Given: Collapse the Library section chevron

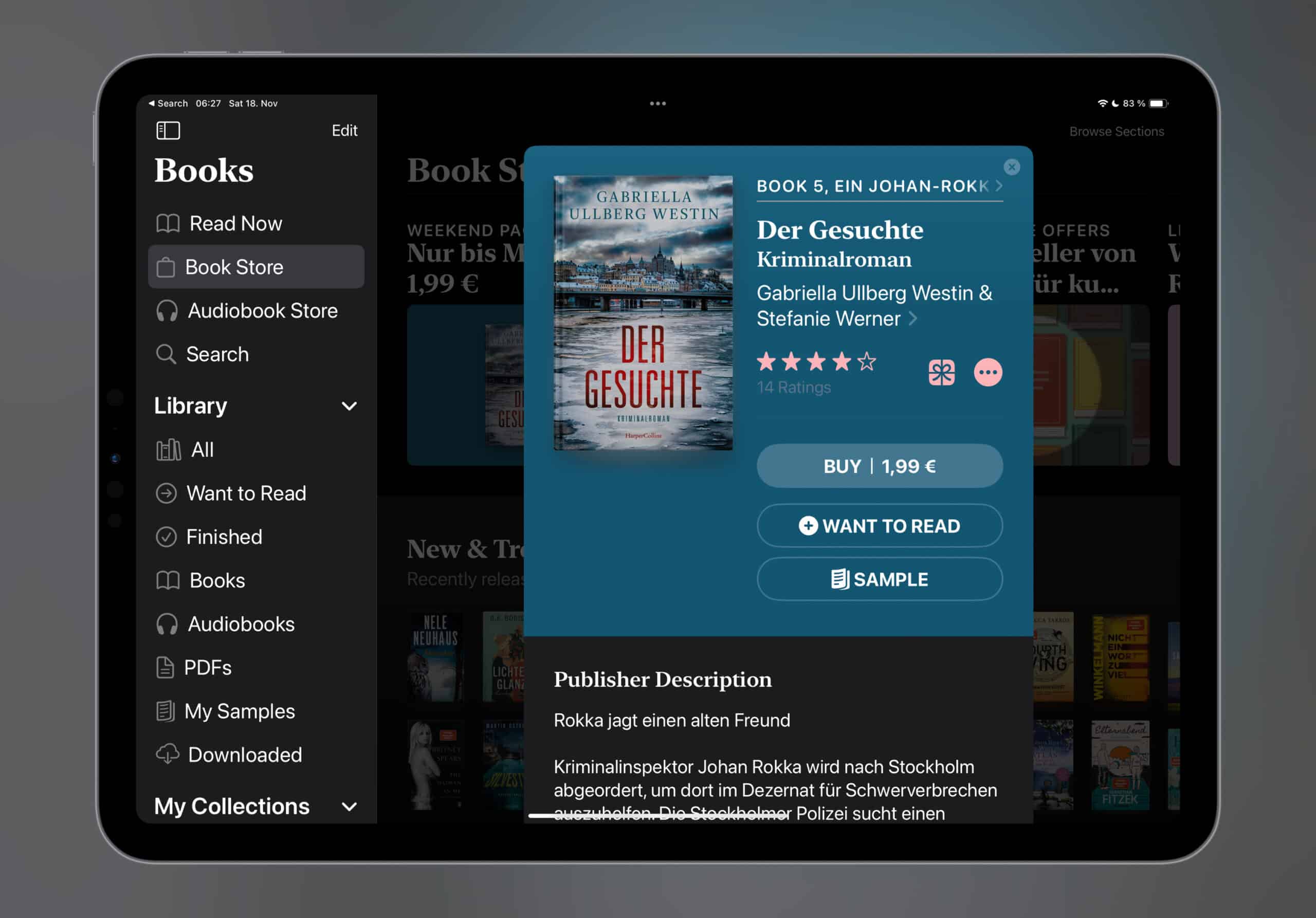Looking at the screenshot, I should (x=349, y=406).
